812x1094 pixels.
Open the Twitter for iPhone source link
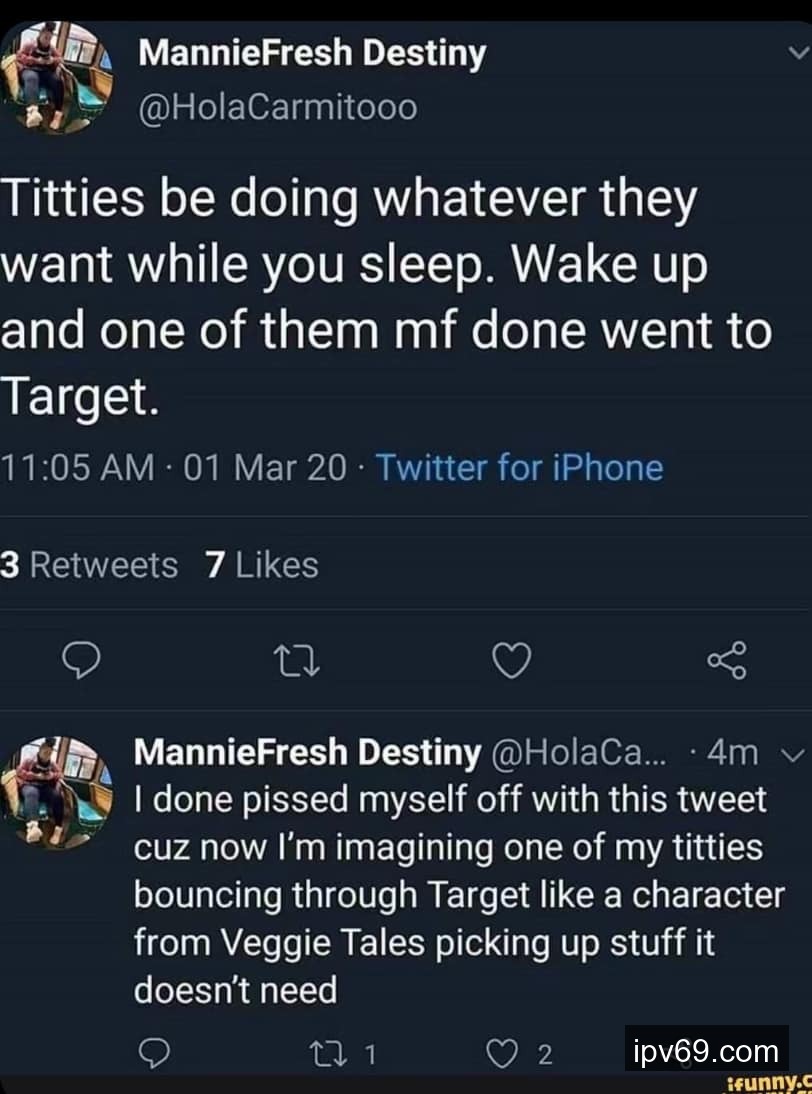click(519, 467)
